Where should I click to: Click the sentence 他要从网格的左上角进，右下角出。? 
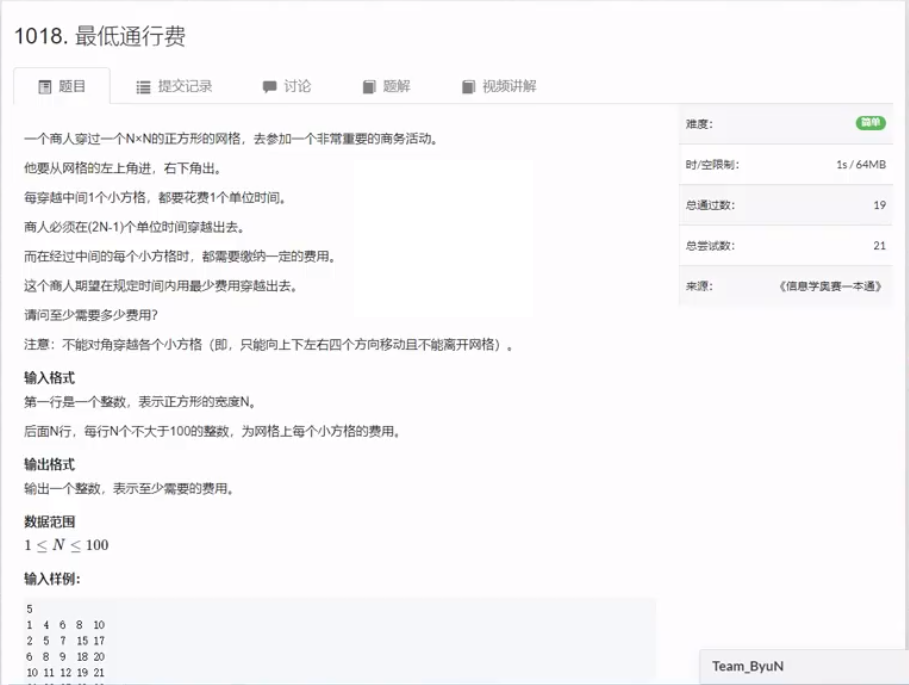(122, 169)
